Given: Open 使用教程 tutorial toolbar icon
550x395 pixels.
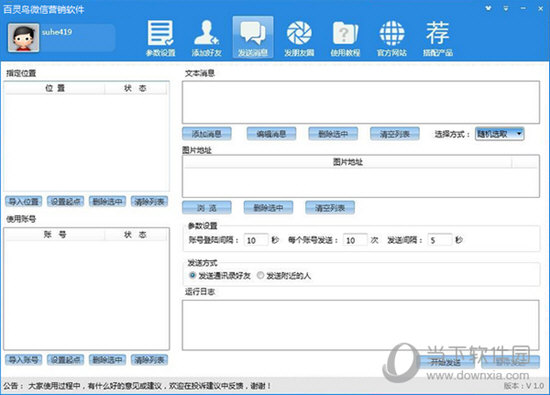Looking at the screenshot, I should click(345, 38).
